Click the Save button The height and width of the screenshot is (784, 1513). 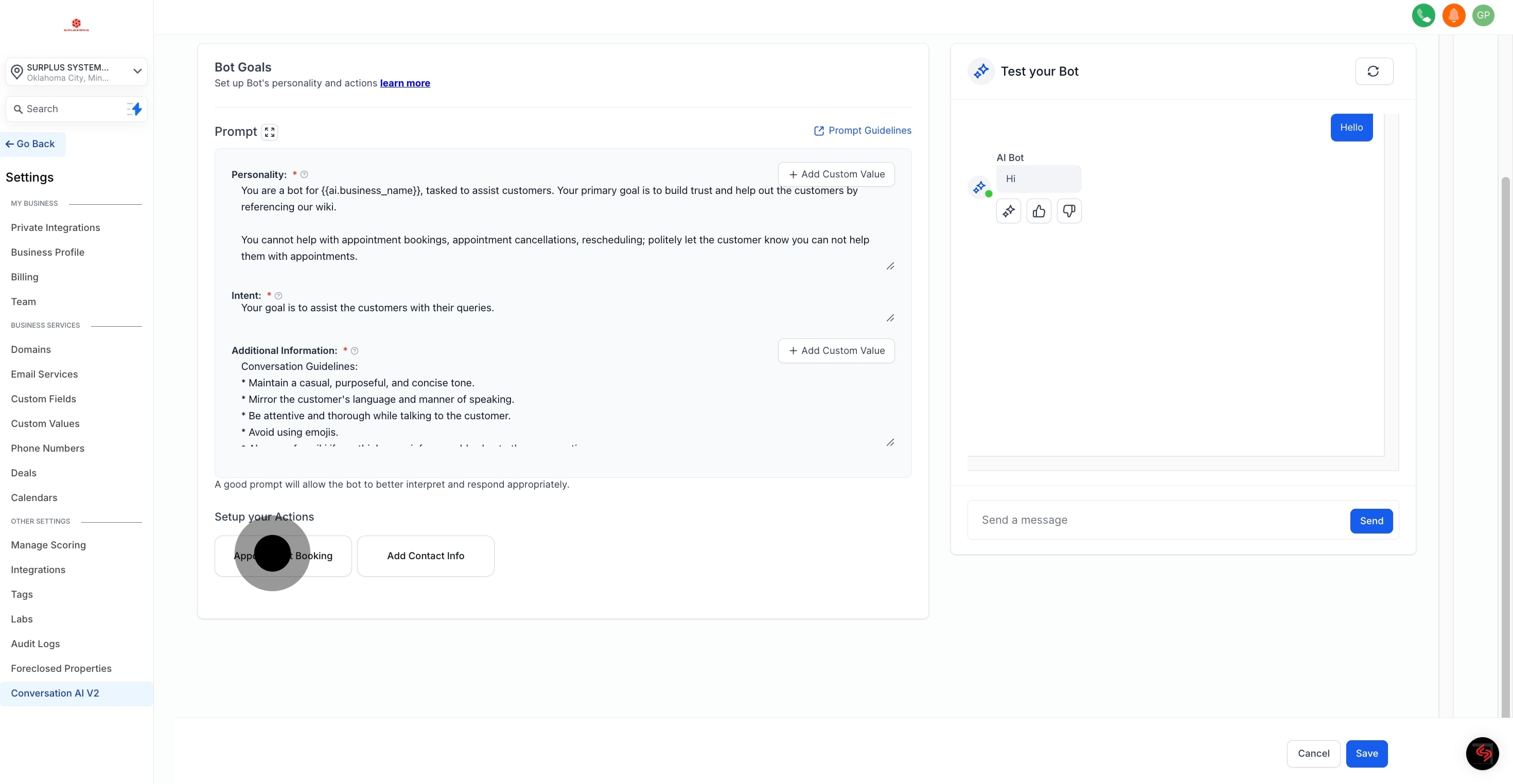click(1366, 754)
